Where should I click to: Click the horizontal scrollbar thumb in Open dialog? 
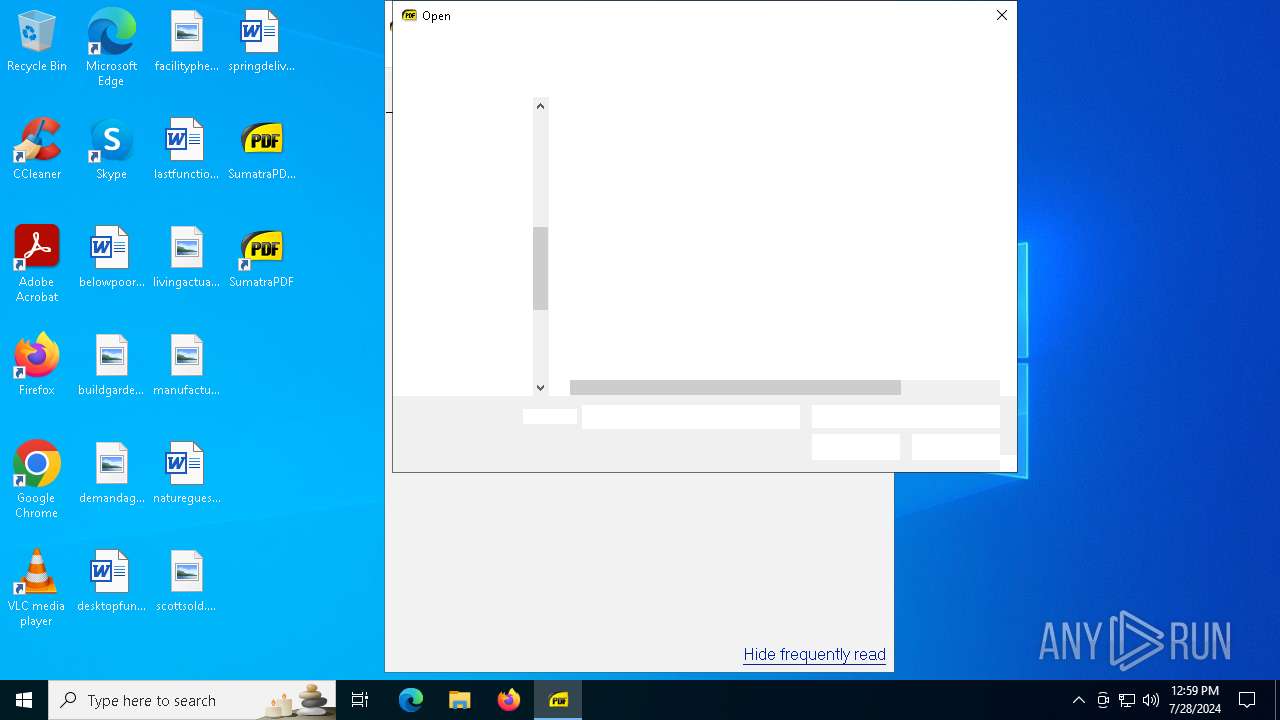(x=735, y=387)
